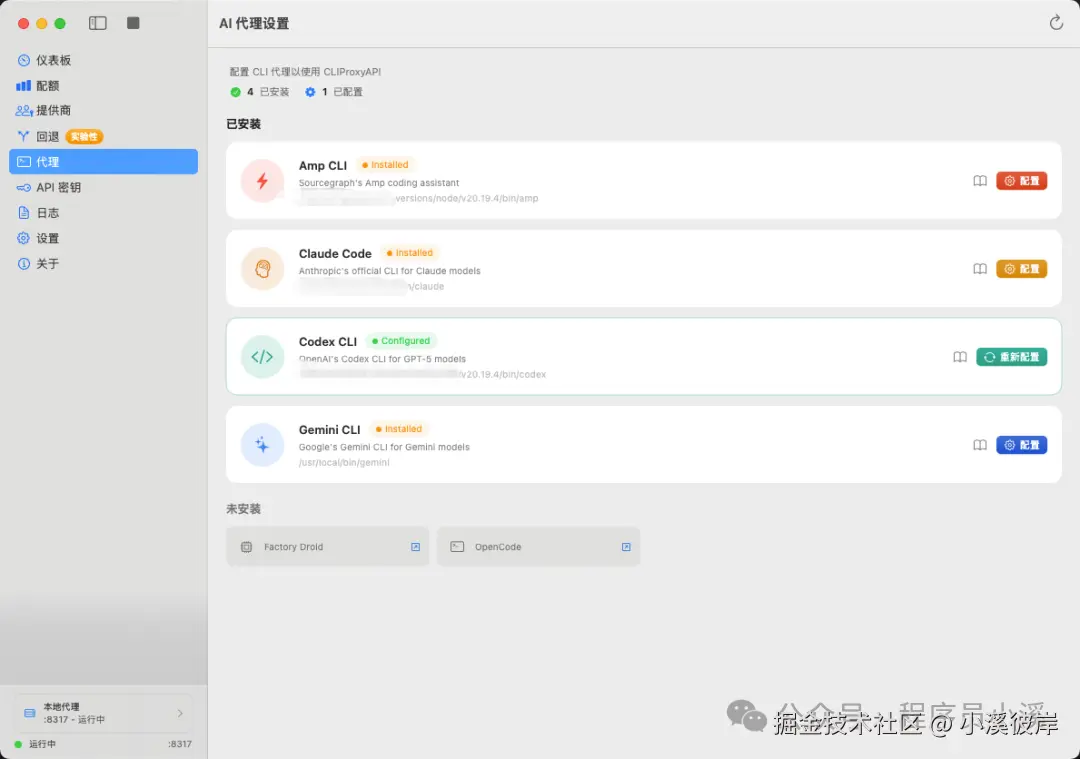Click the Claude Code title text
Viewport: 1080px width, 759px height.
[x=335, y=253]
